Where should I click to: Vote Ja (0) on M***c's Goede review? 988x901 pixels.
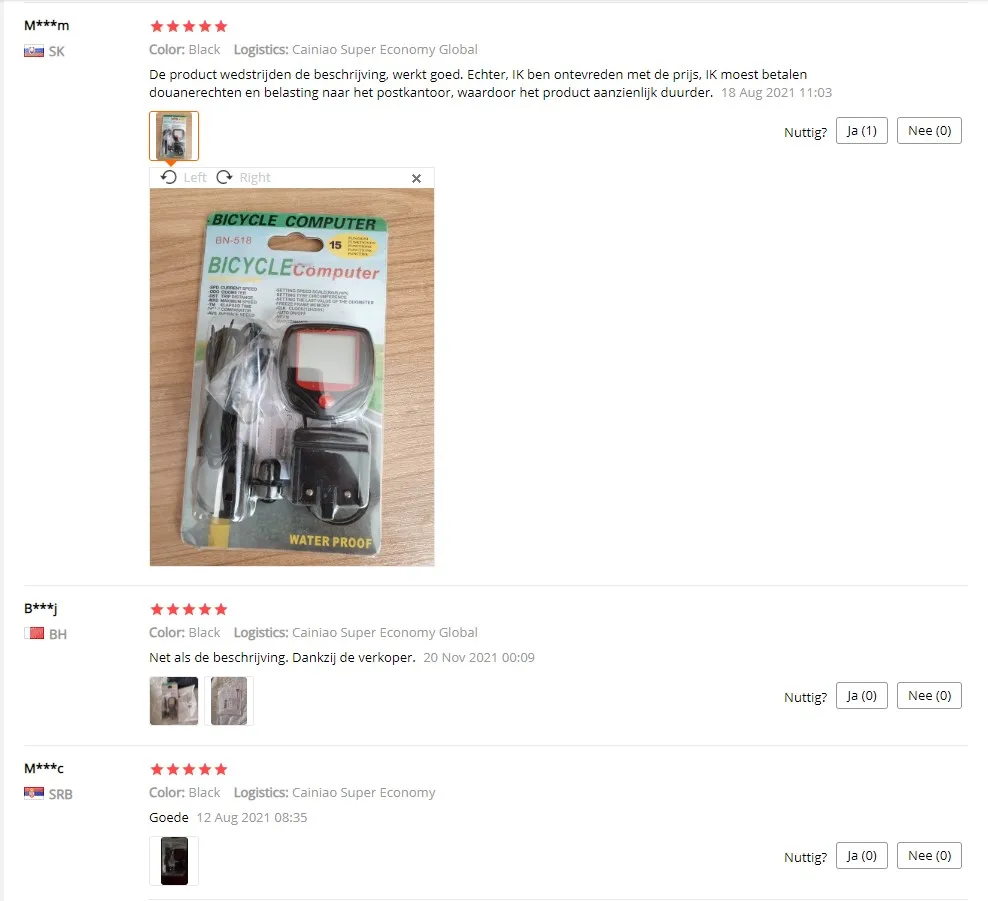pyautogui.click(x=861, y=856)
